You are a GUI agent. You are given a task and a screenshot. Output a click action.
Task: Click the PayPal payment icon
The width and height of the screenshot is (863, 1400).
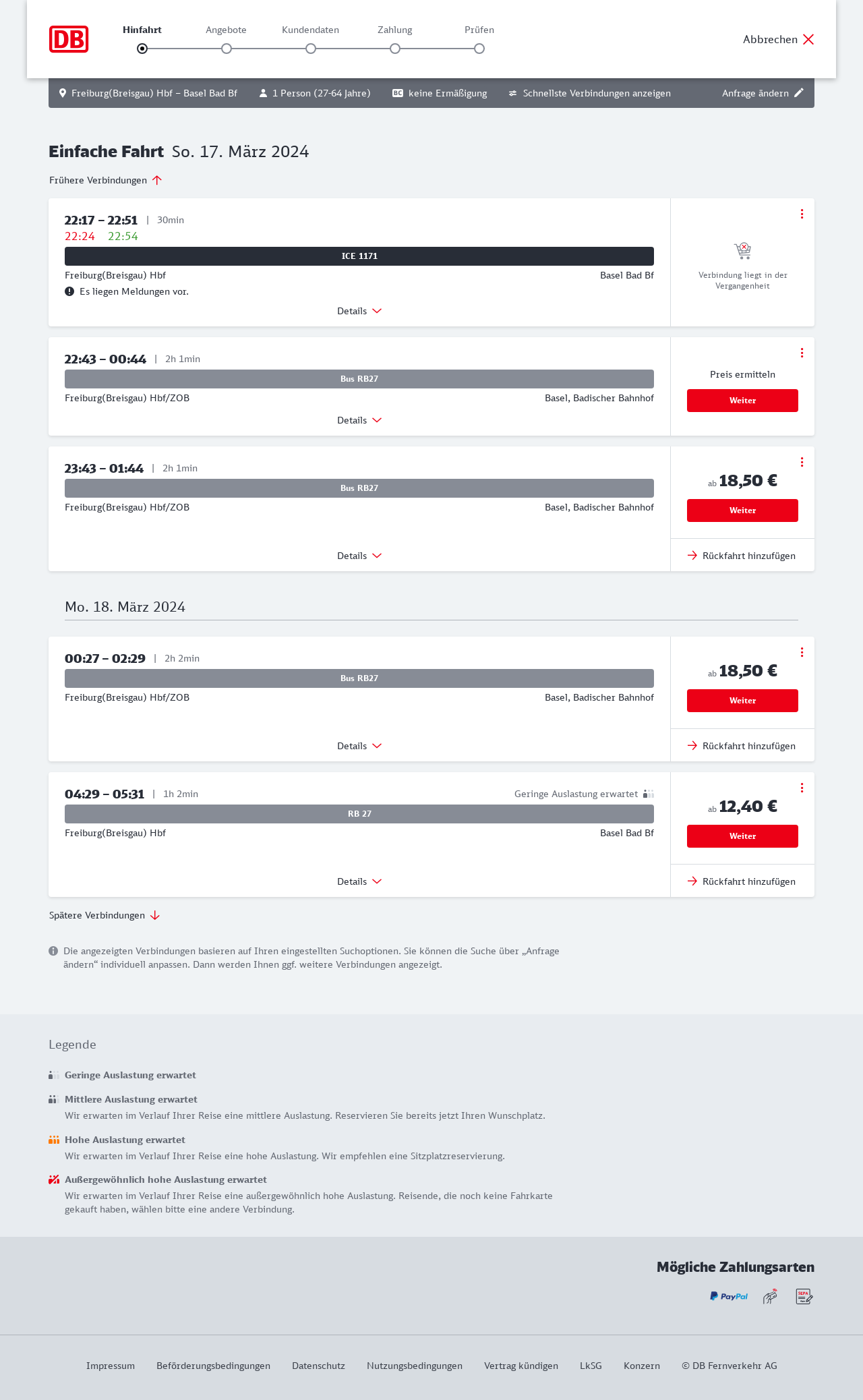click(x=729, y=1296)
